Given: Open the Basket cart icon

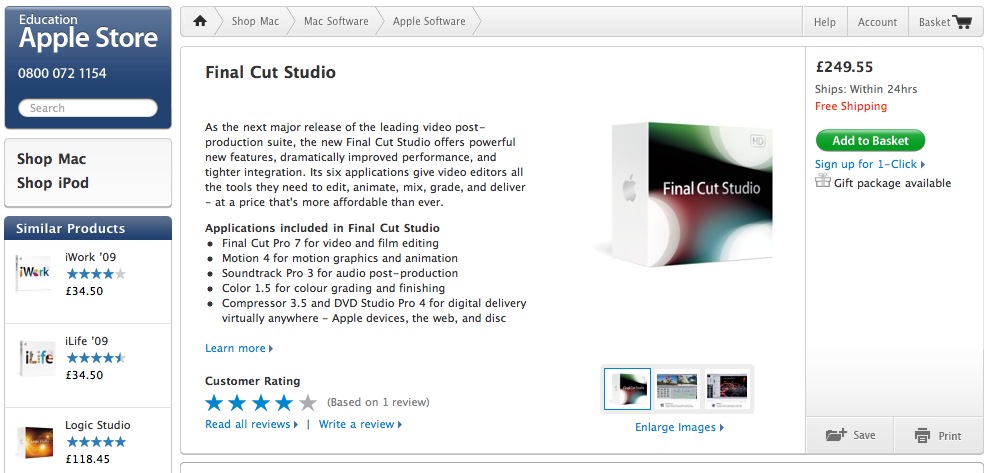Looking at the screenshot, I should pos(962,22).
